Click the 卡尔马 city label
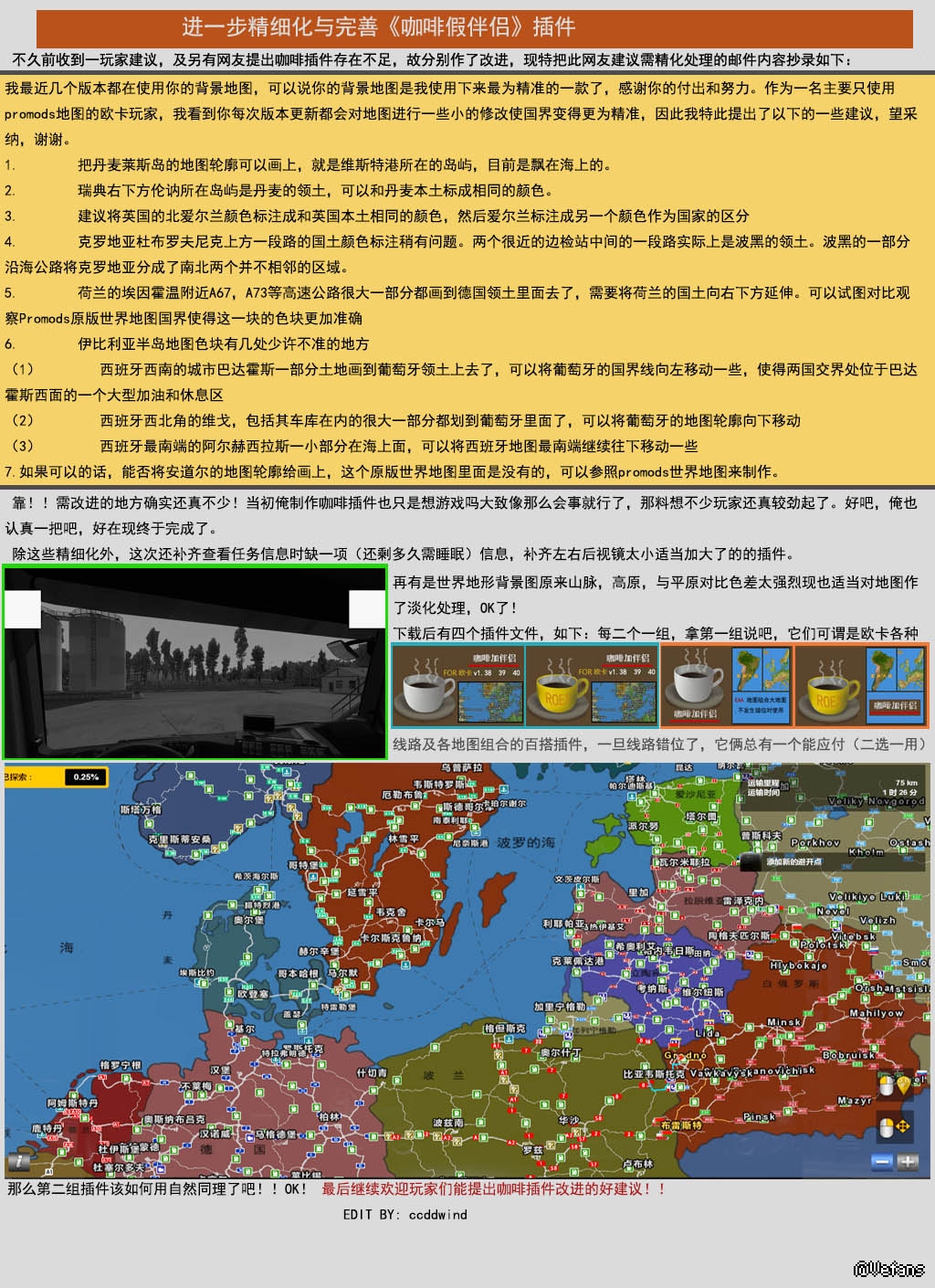The width and height of the screenshot is (935, 1288). (429, 923)
